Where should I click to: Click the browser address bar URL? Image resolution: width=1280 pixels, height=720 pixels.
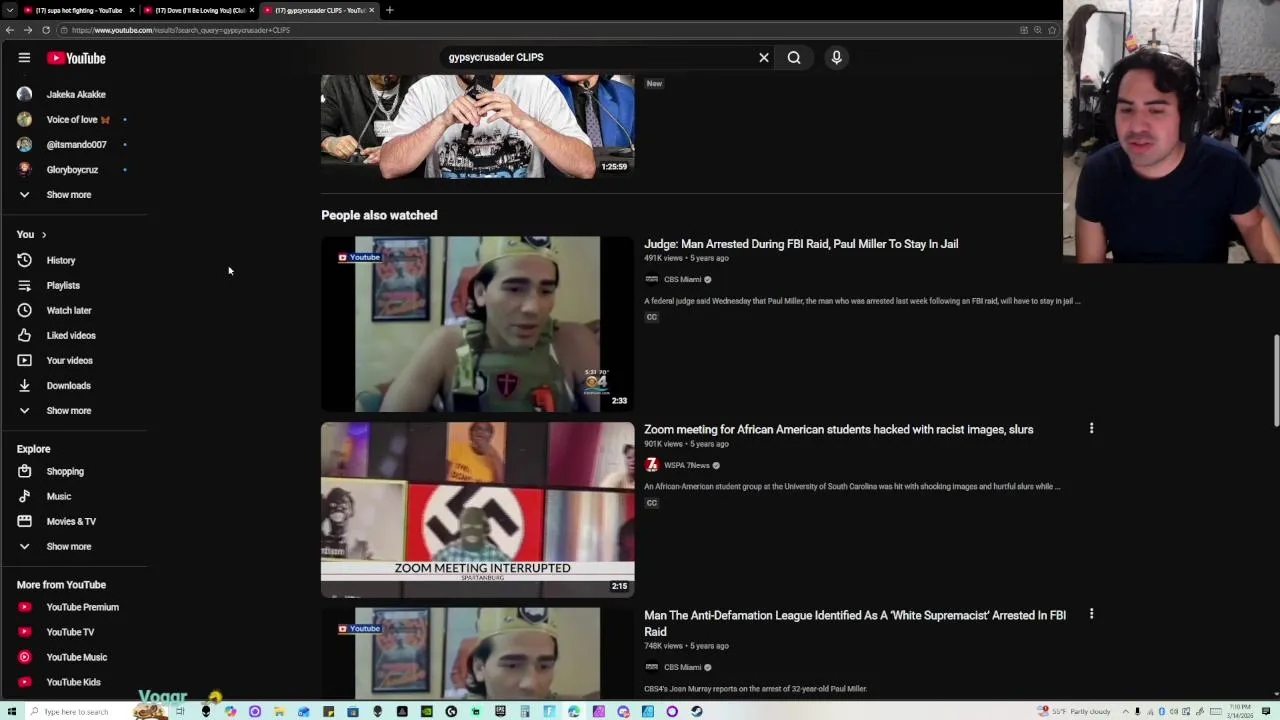(x=180, y=30)
